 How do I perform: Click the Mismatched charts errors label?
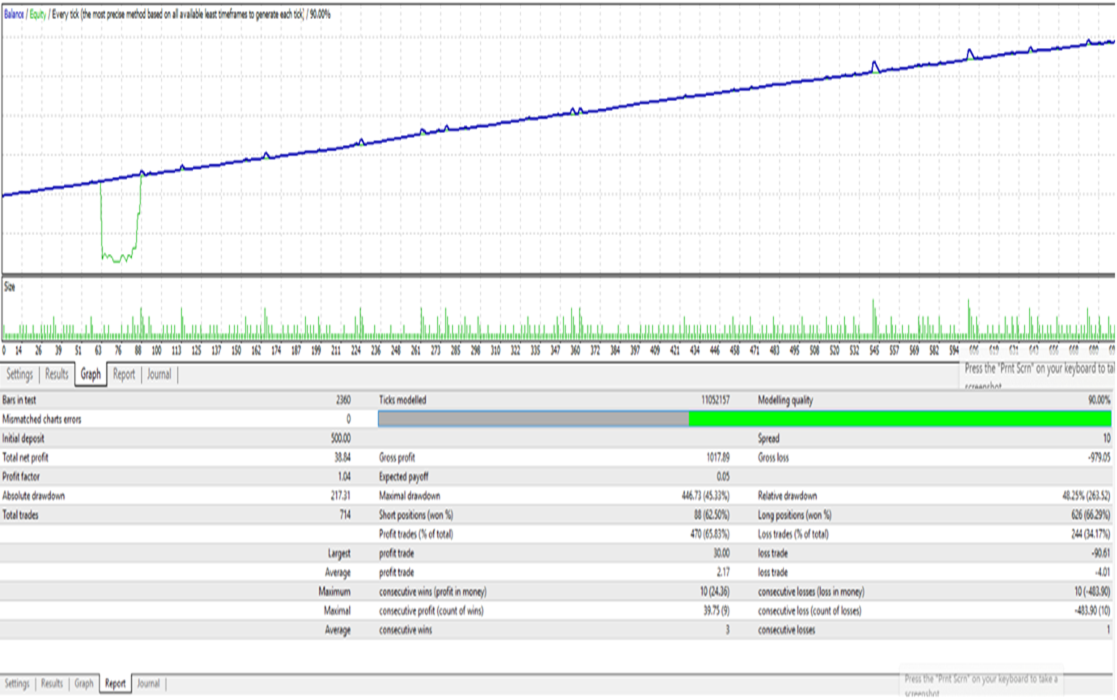click(x=42, y=419)
